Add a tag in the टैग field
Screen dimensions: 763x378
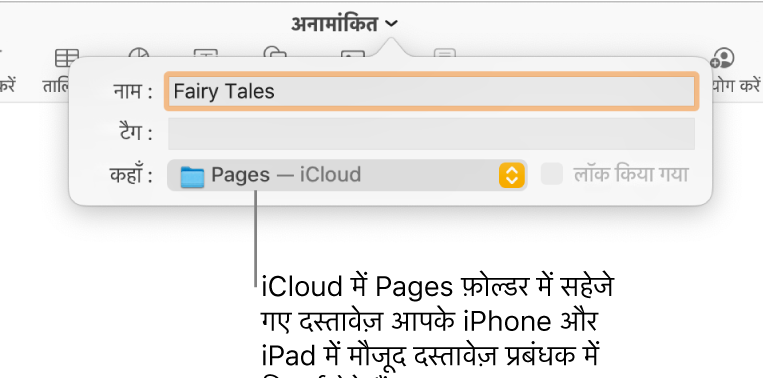tap(432, 133)
